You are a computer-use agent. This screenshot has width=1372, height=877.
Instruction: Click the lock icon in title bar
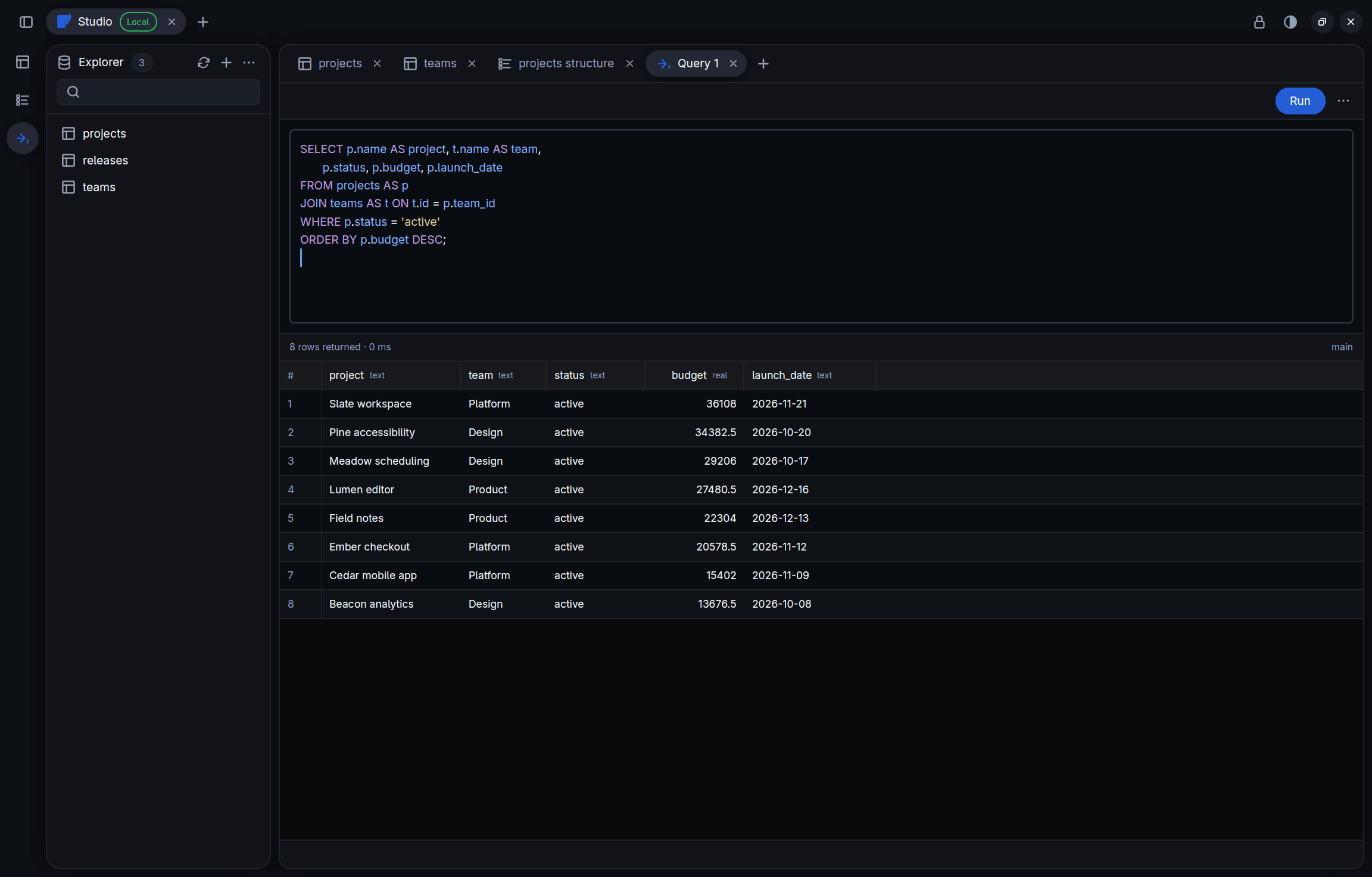[1259, 22]
